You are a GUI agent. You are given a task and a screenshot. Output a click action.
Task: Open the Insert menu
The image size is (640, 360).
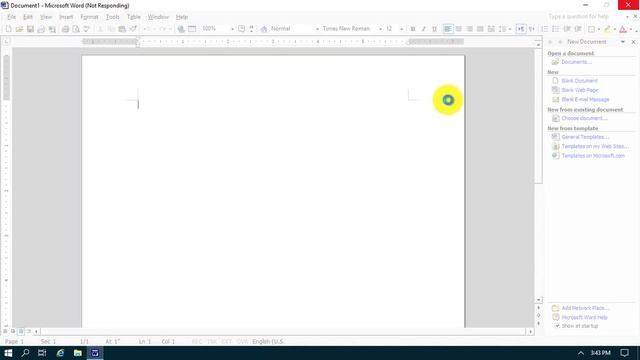66,17
